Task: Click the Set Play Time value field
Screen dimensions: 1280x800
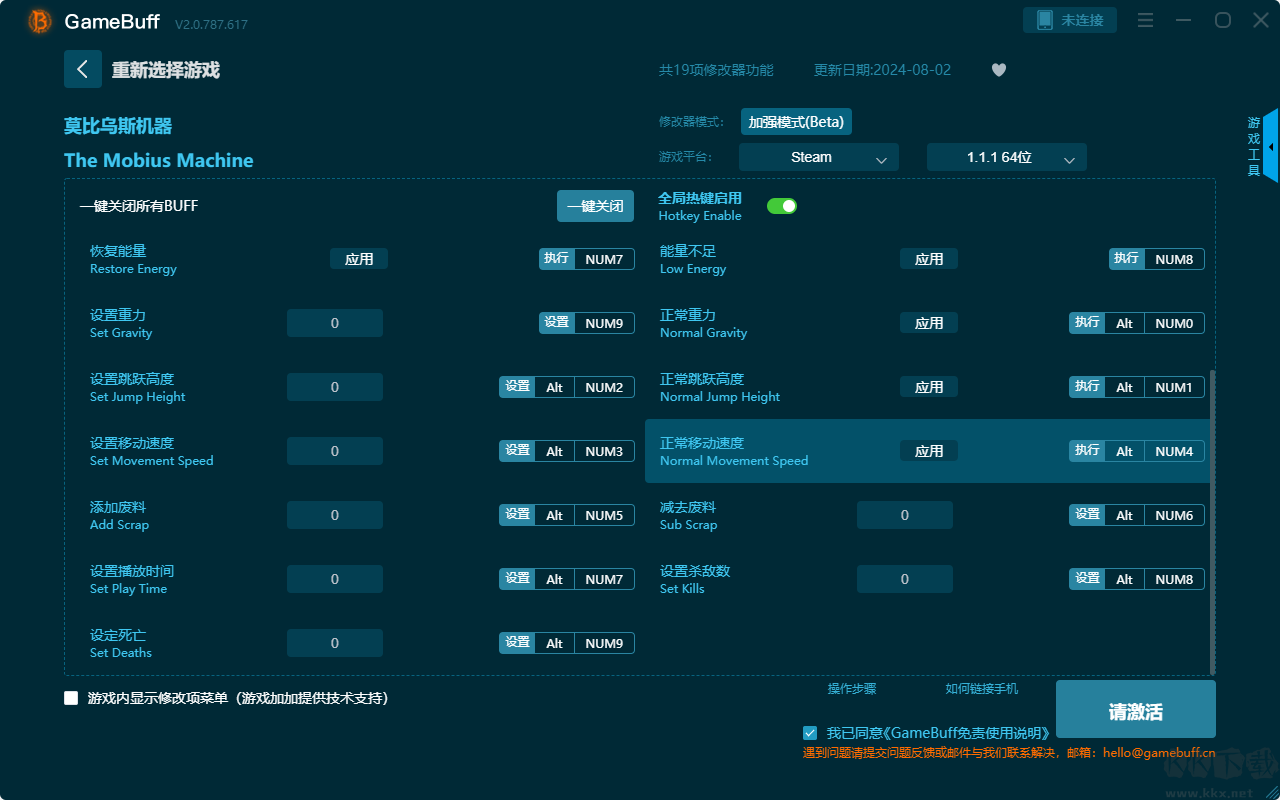Action: click(335, 579)
